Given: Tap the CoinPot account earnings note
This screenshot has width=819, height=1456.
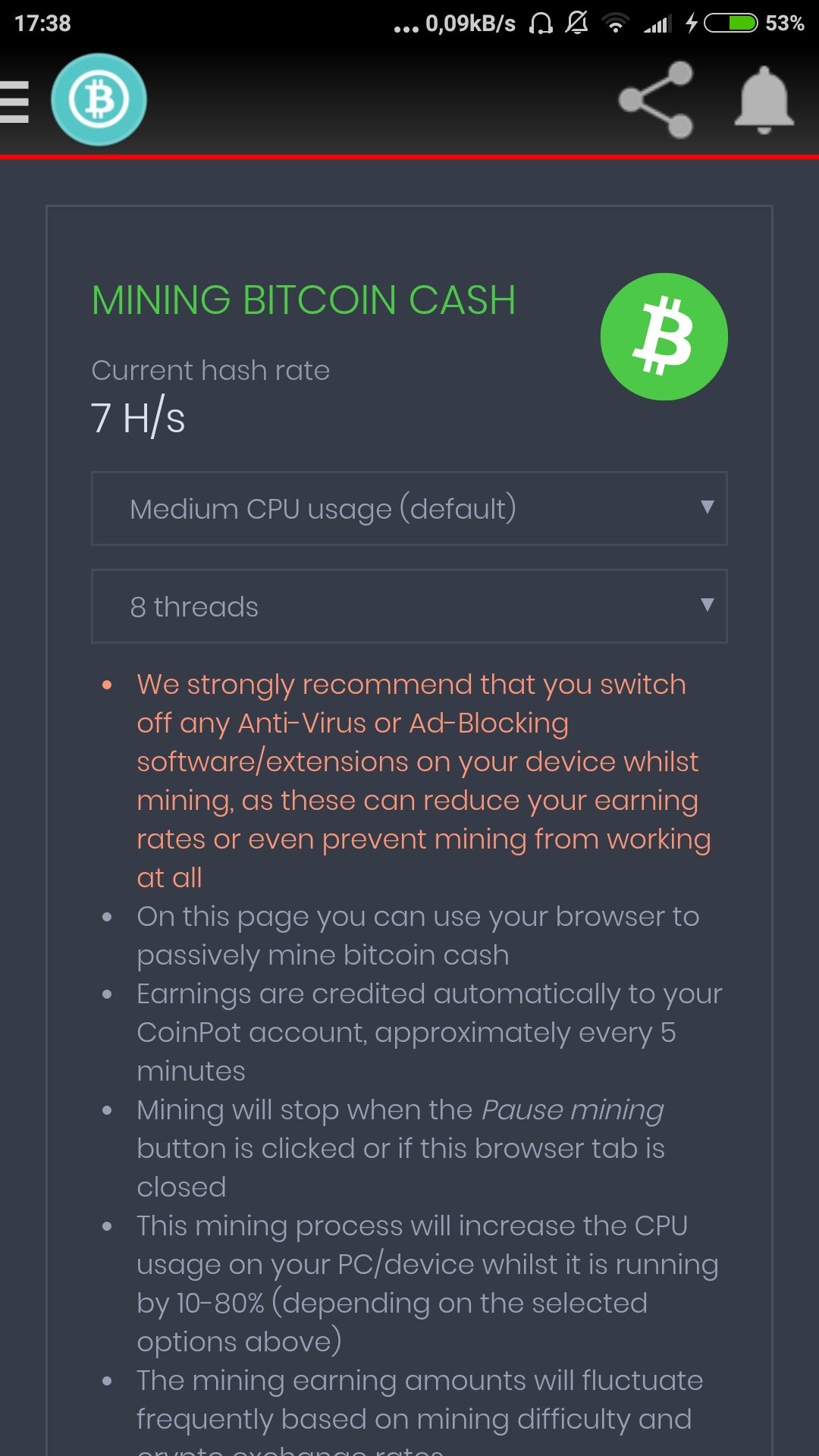Looking at the screenshot, I should point(429,1032).
